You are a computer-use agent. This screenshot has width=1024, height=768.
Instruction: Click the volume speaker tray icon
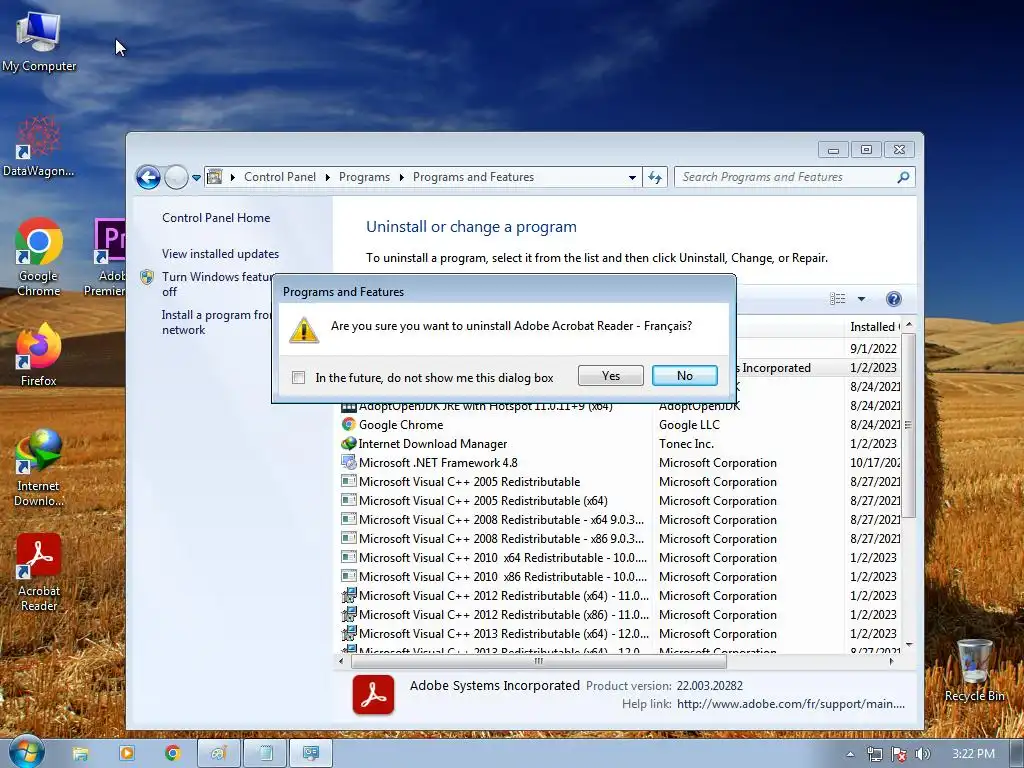coord(922,754)
